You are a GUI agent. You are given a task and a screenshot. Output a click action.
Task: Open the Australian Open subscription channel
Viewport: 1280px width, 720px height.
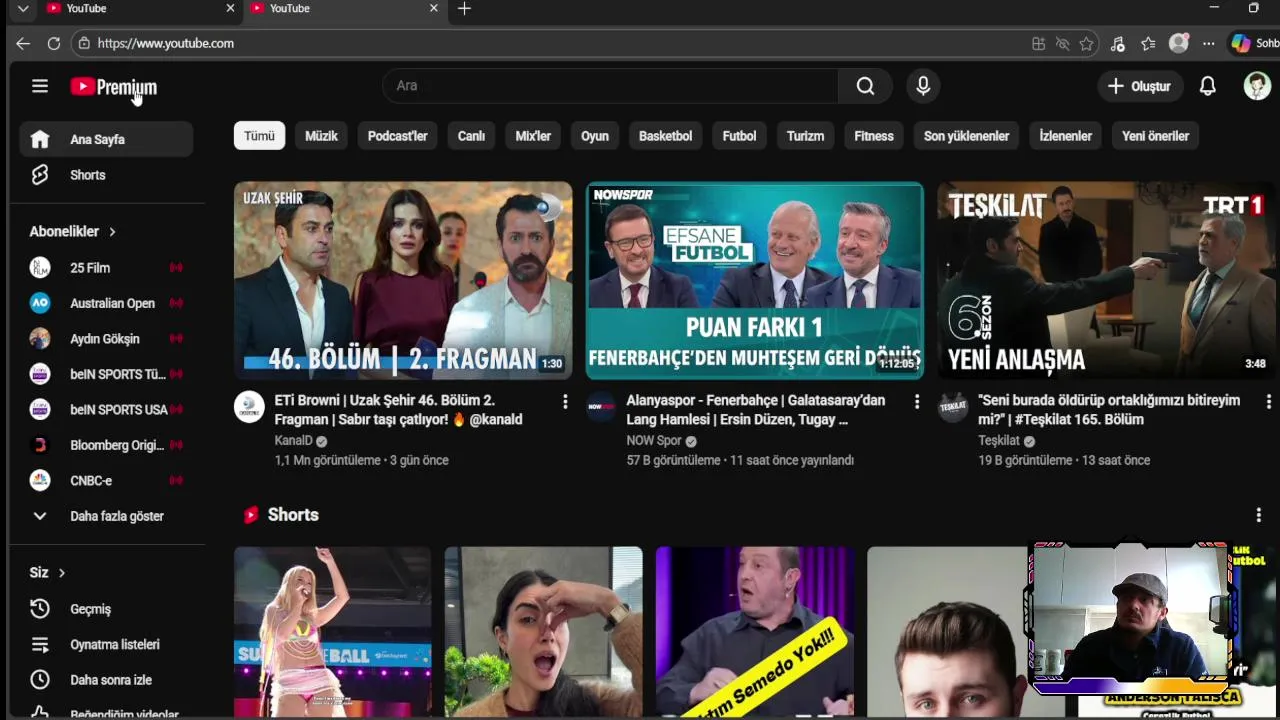coord(106,303)
